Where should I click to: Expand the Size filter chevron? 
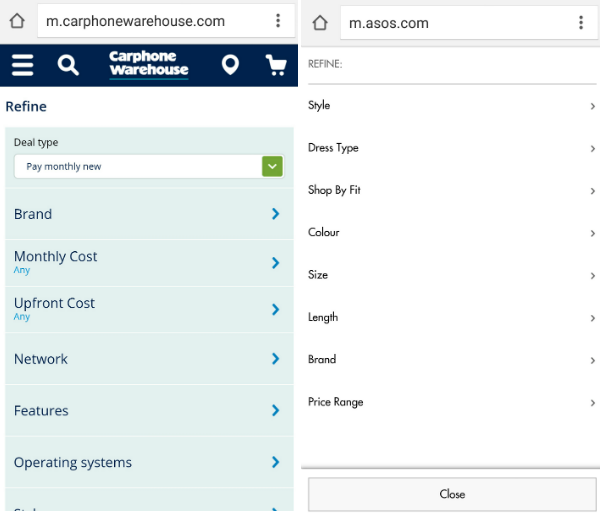coord(593,276)
